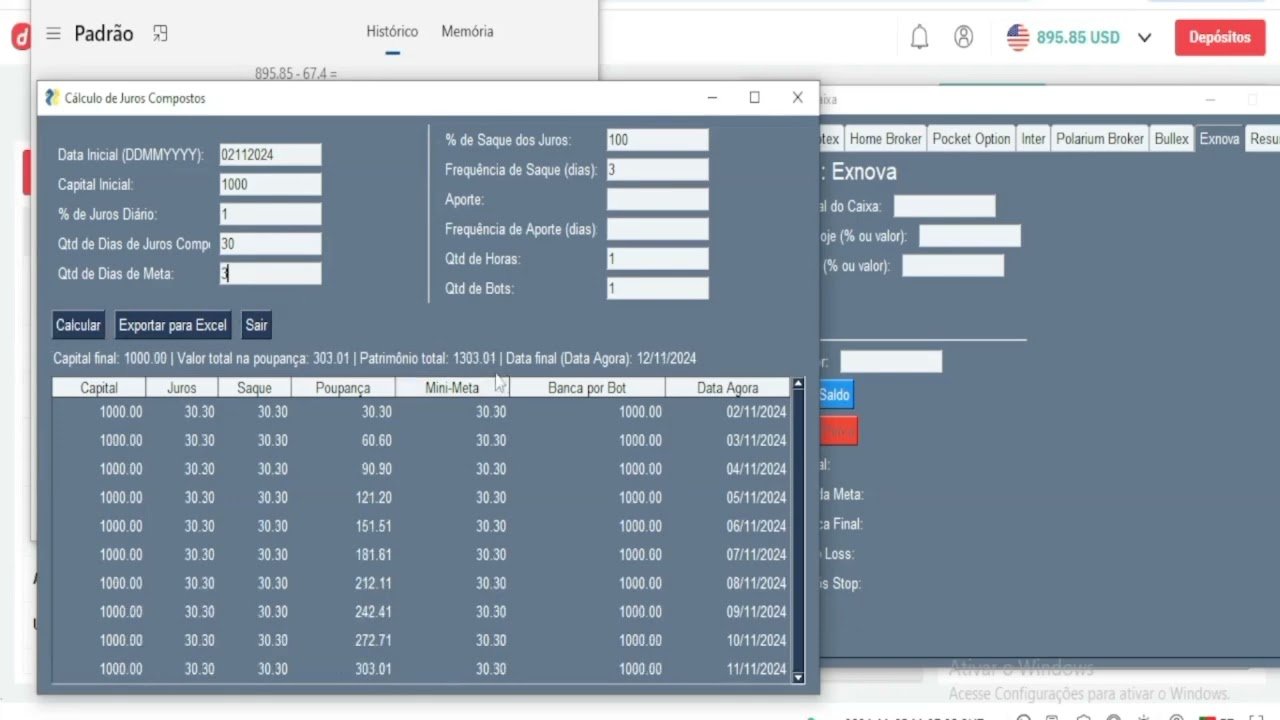Image resolution: width=1280 pixels, height=720 pixels.
Task: Switch to the Memória tab in calculator
Action: 467,32
